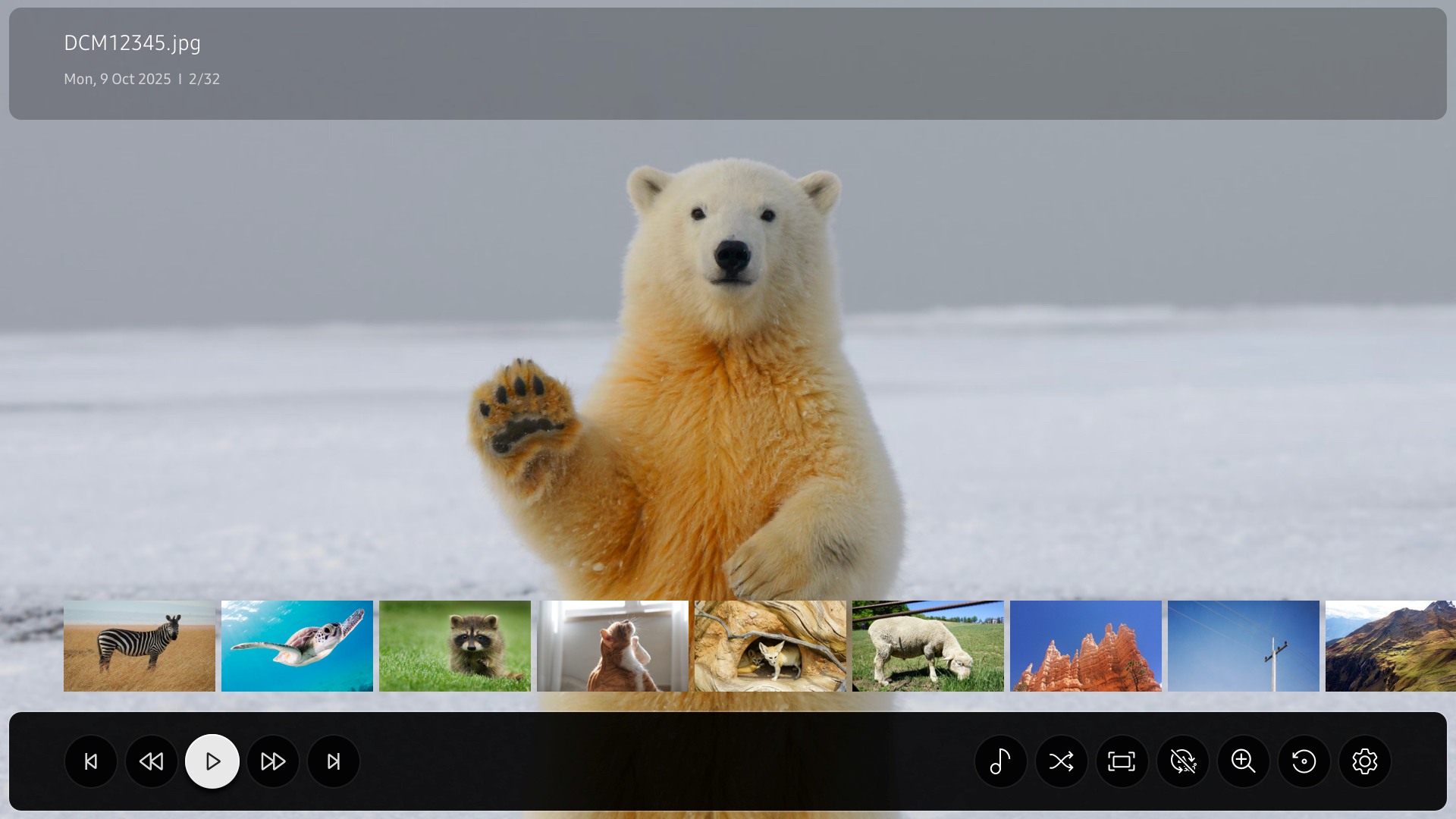Skip to the next photo
The image size is (1456, 819).
[x=333, y=761]
